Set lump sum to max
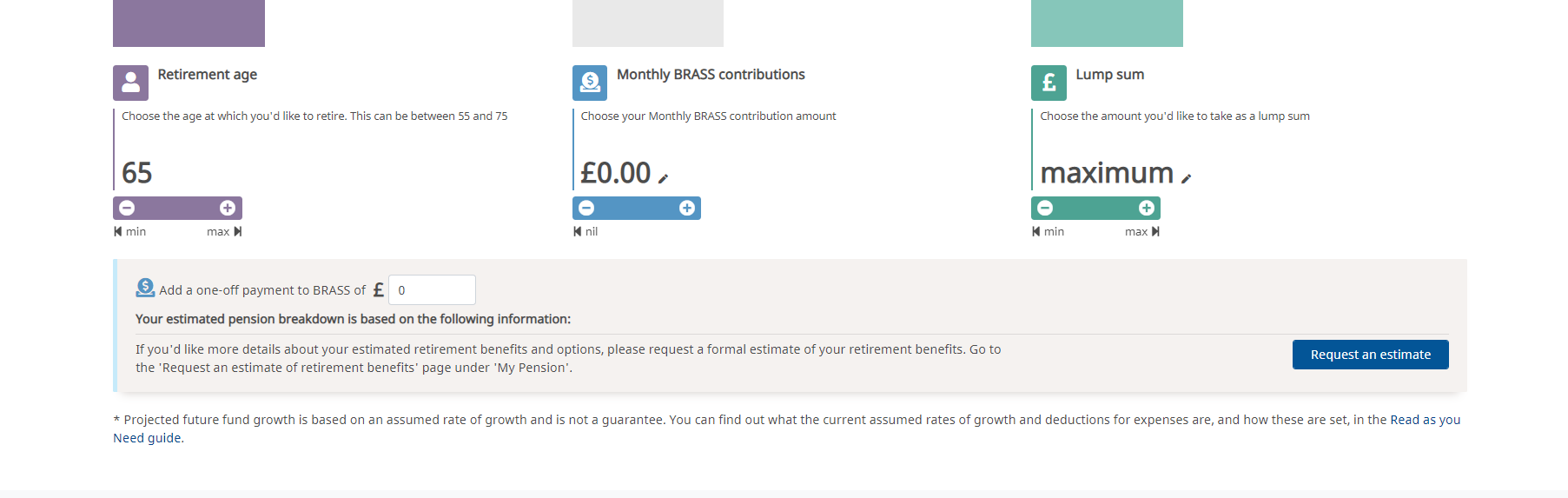Viewport: 1568px width, 498px height. click(x=1142, y=231)
